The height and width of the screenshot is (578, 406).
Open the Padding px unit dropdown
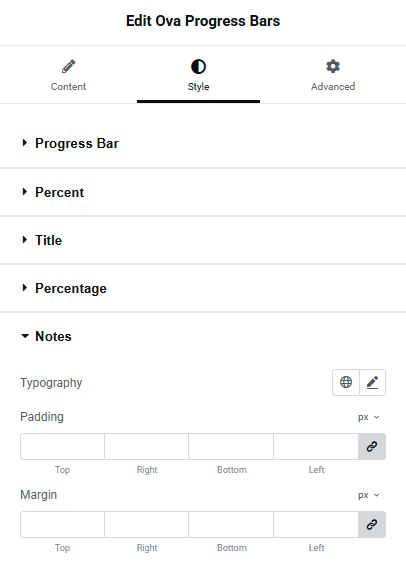(368, 417)
